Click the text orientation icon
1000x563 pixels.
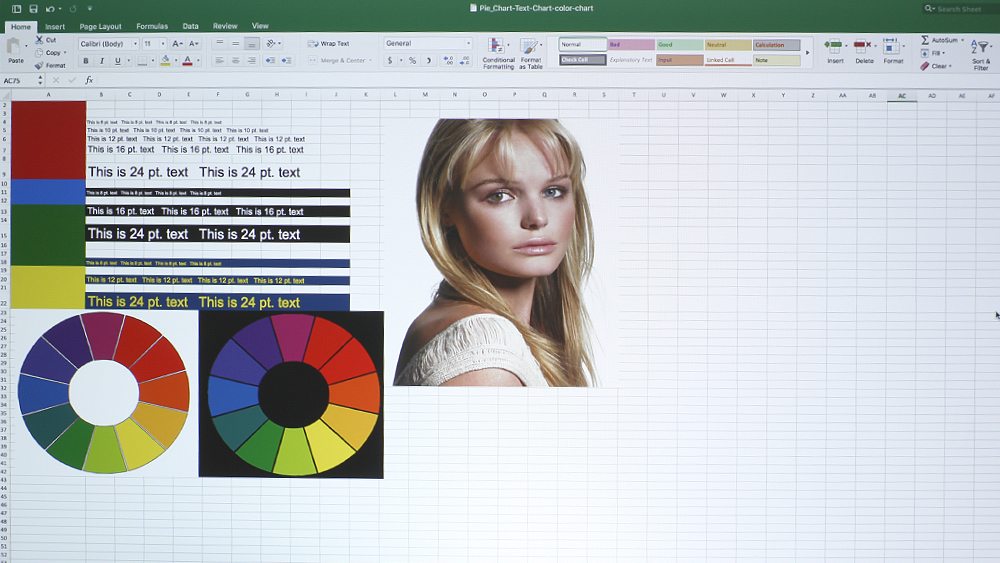tap(272, 43)
